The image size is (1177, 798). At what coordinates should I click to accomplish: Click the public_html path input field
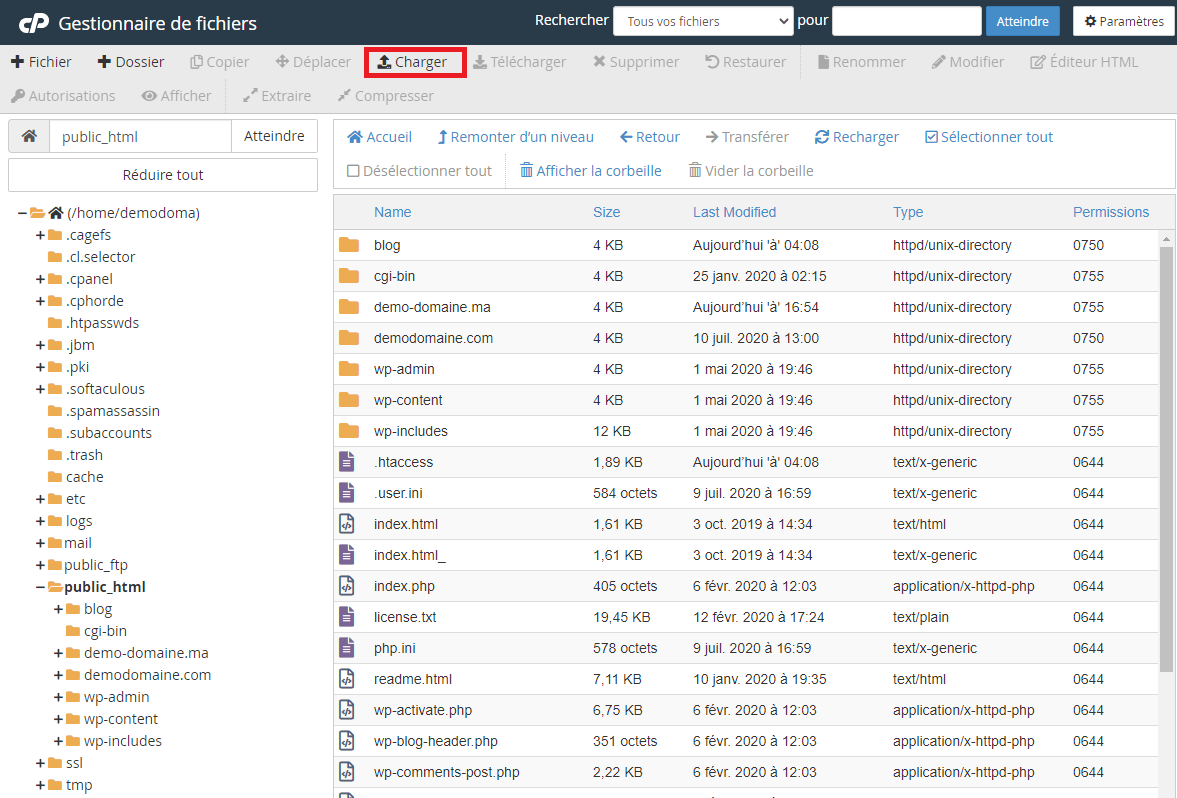pos(140,136)
